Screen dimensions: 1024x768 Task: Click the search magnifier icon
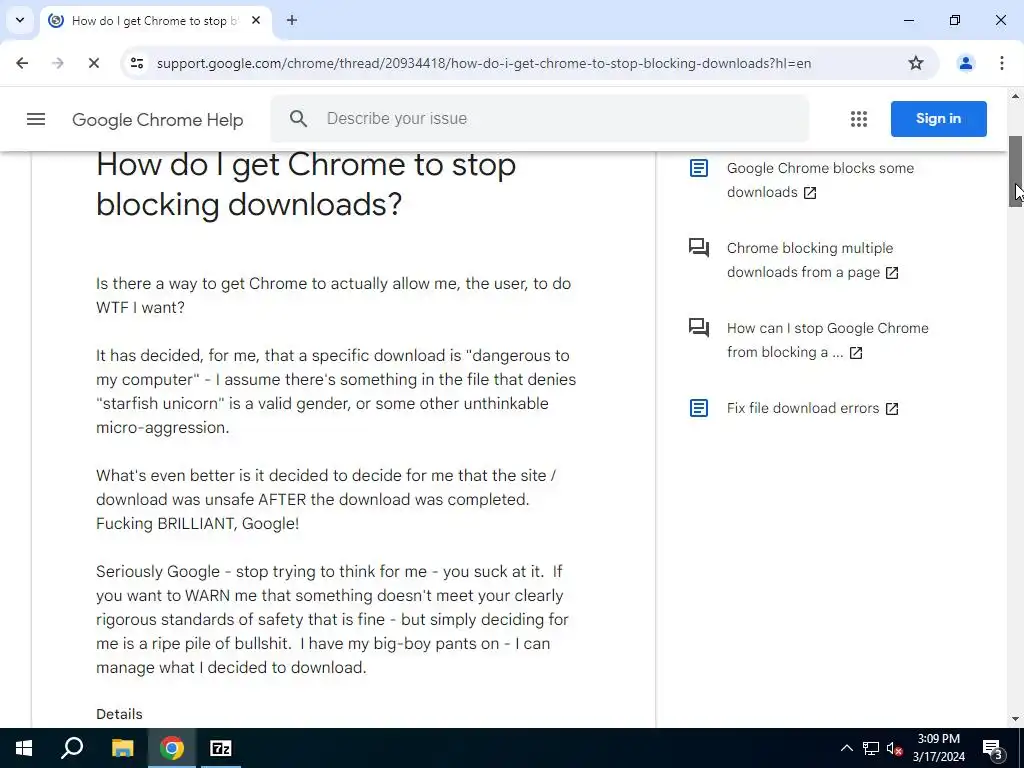(x=298, y=119)
